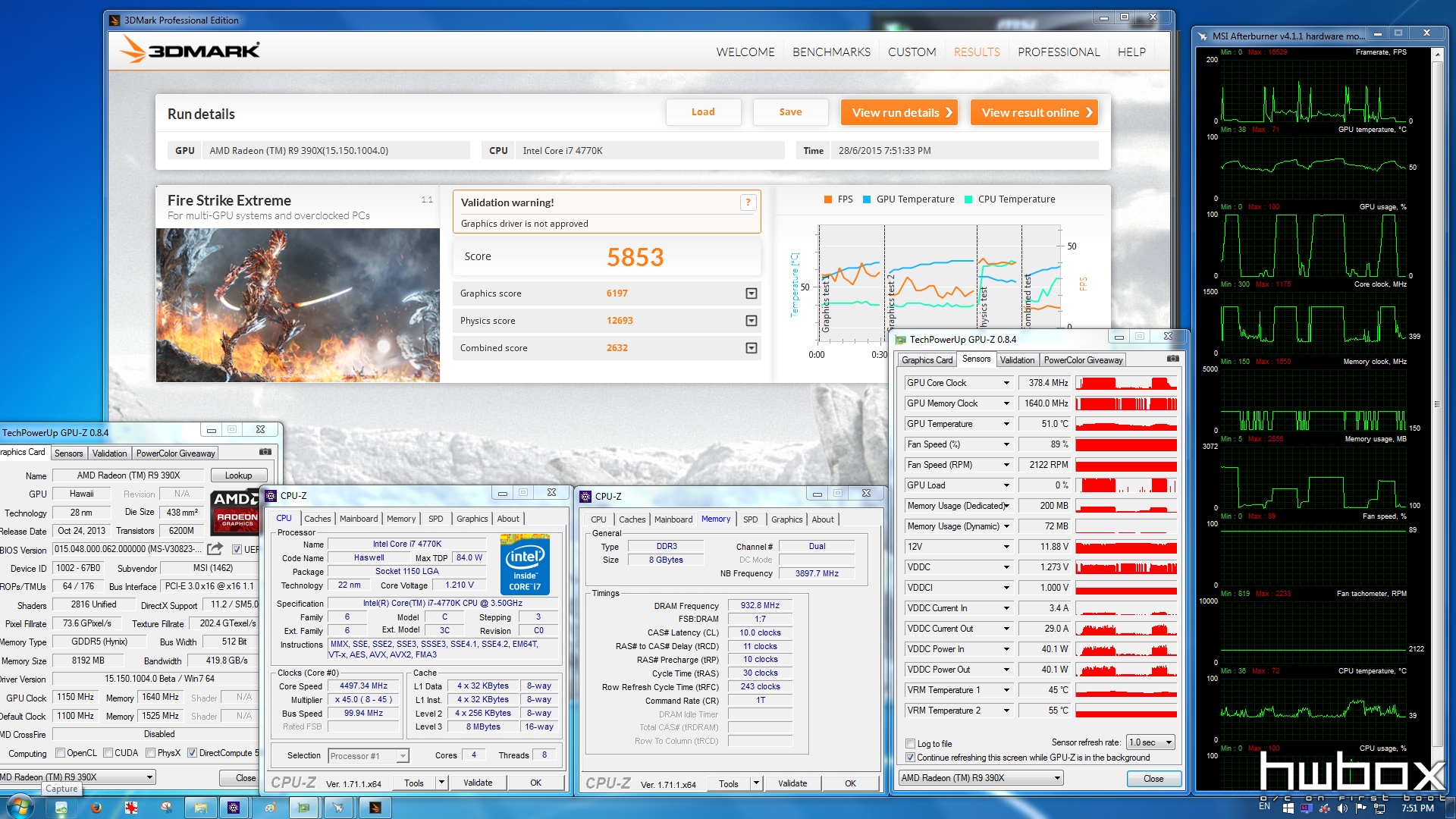The width and height of the screenshot is (1456, 819).
Task: Open the Windows Start button
Action: (x=20, y=807)
